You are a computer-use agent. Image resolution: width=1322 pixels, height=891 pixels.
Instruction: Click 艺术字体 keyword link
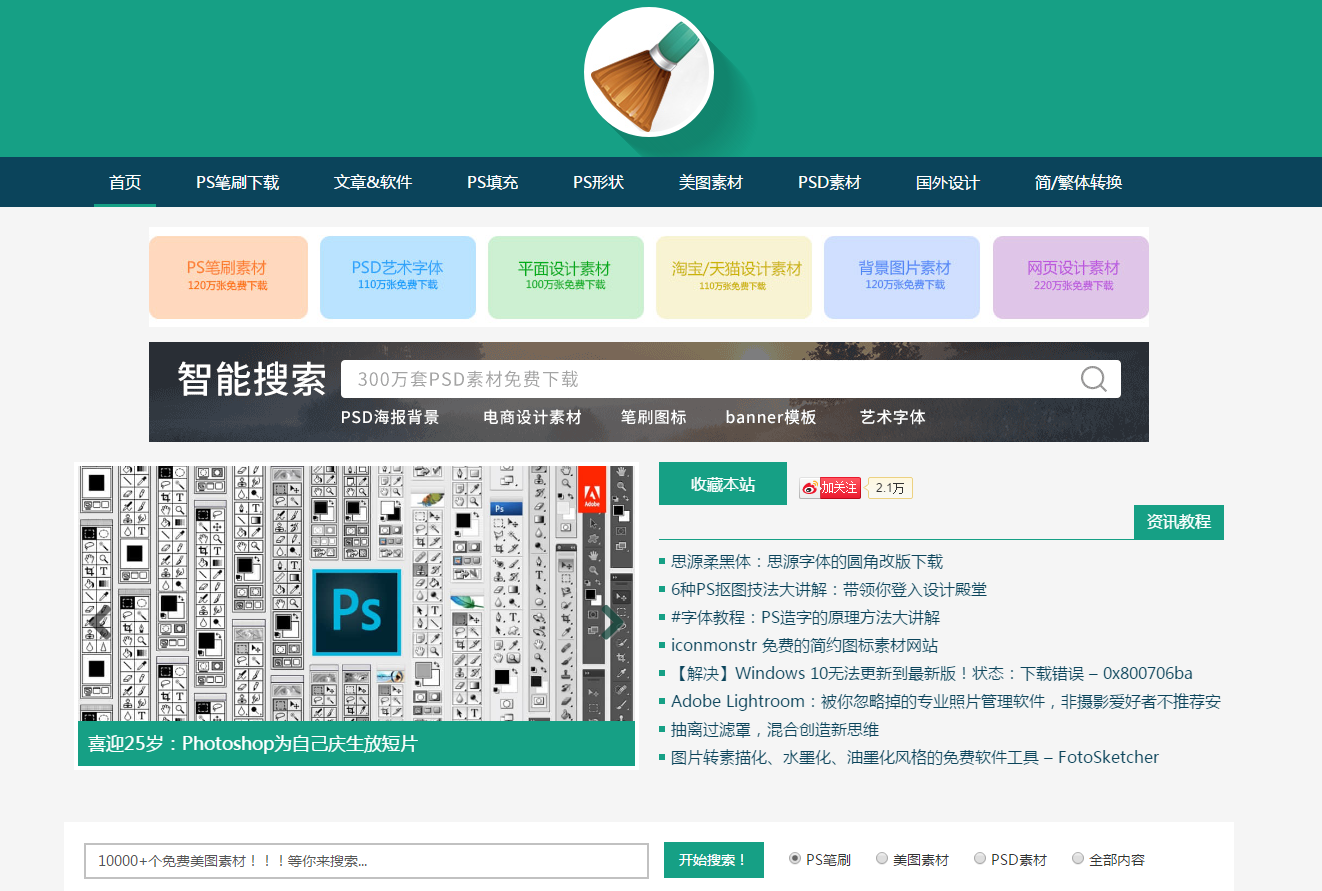[x=893, y=417]
